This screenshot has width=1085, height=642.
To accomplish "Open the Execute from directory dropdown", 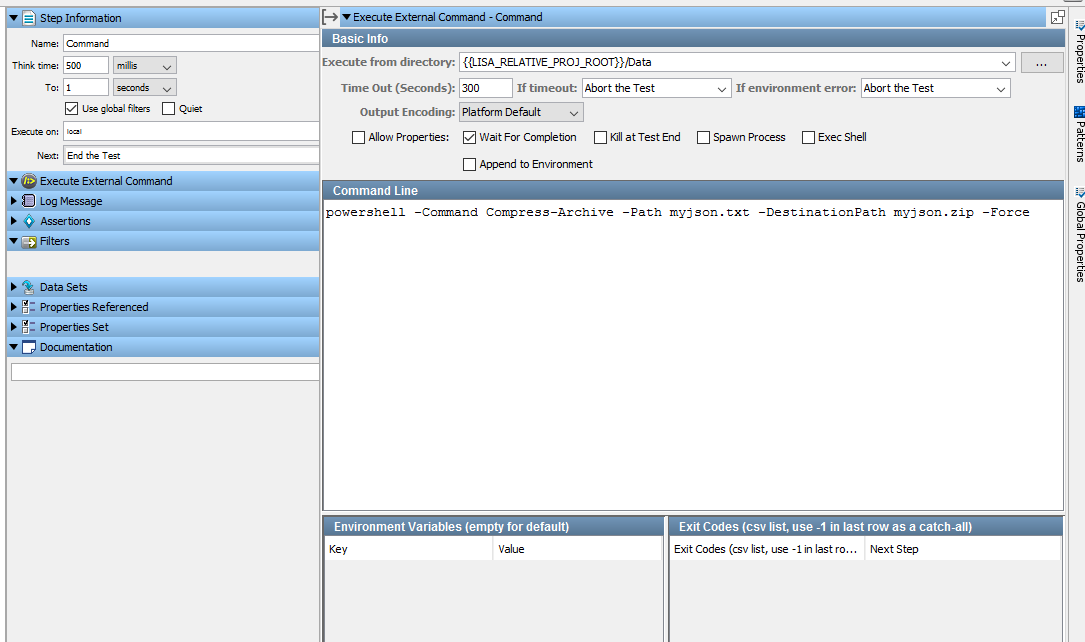I will [x=1005, y=63].
